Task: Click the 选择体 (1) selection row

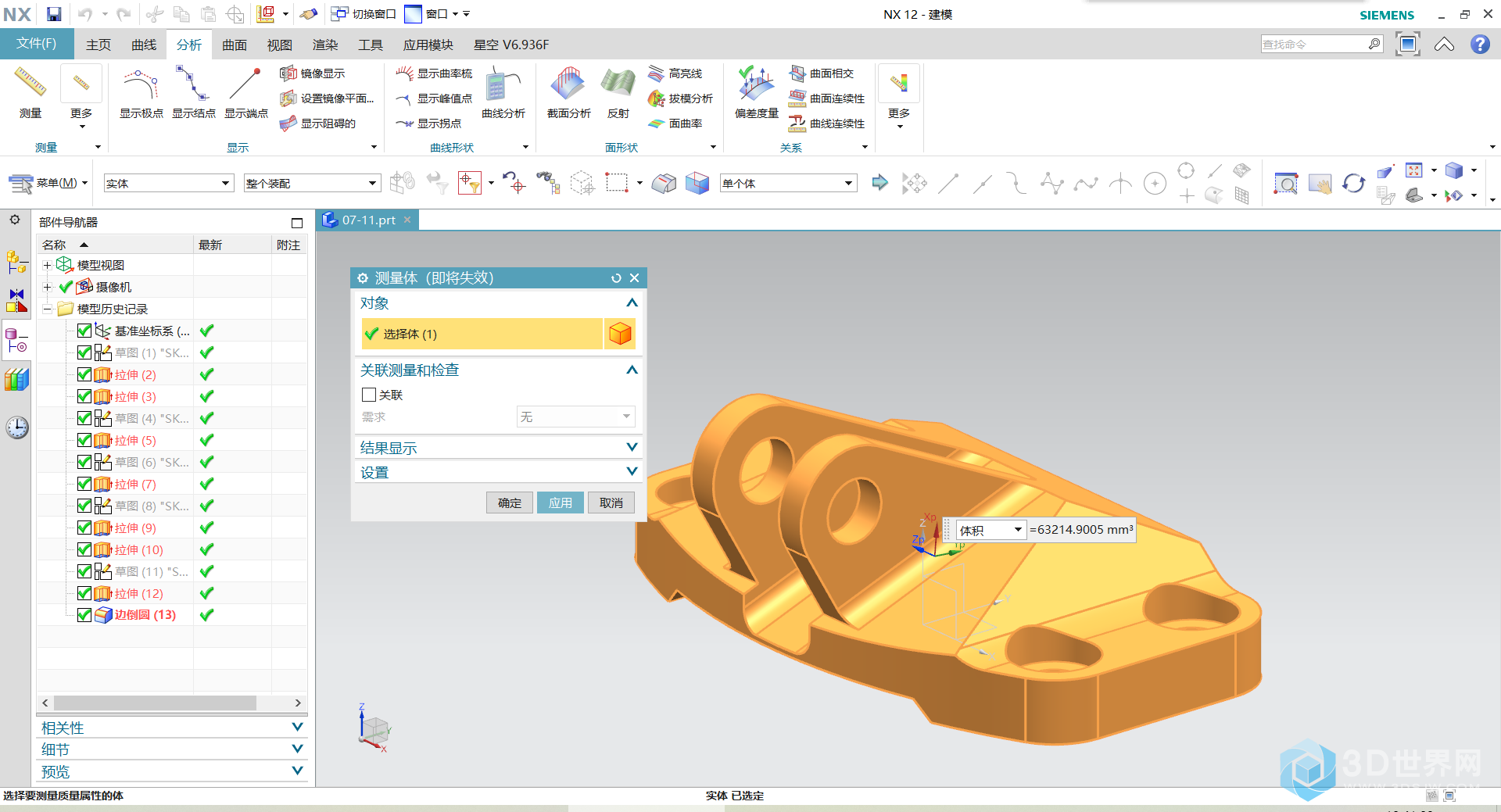Action: [x=482, y=334]
